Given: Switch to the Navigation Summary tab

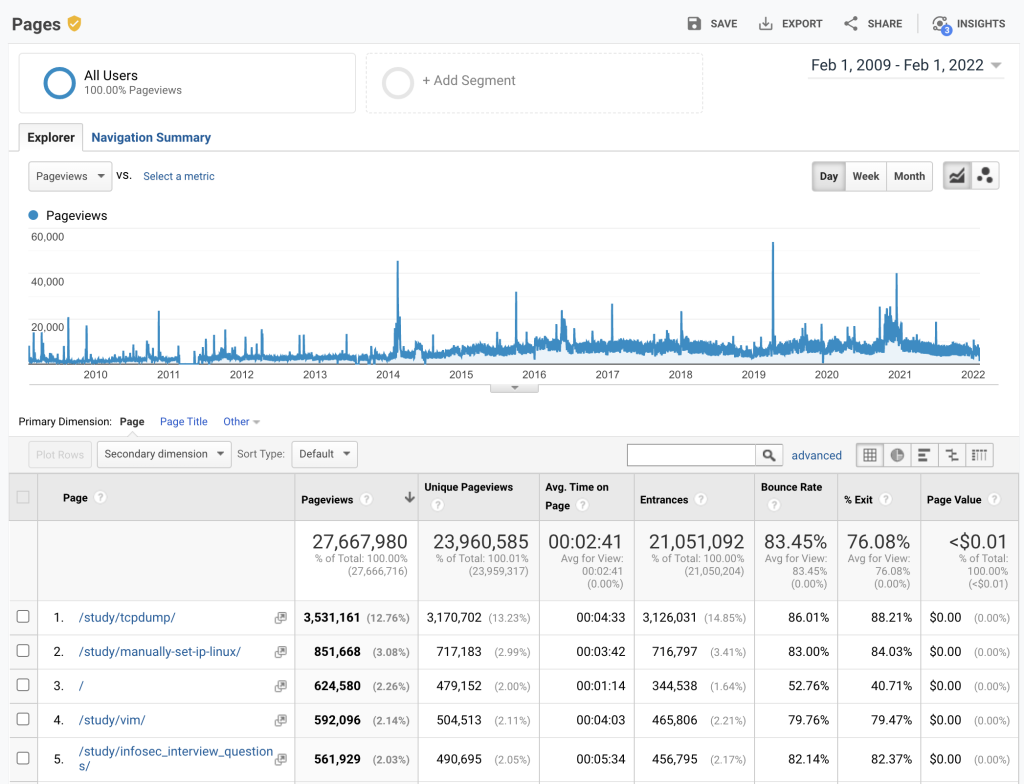Looking at the screenshot, I should (x=150, y=137).
